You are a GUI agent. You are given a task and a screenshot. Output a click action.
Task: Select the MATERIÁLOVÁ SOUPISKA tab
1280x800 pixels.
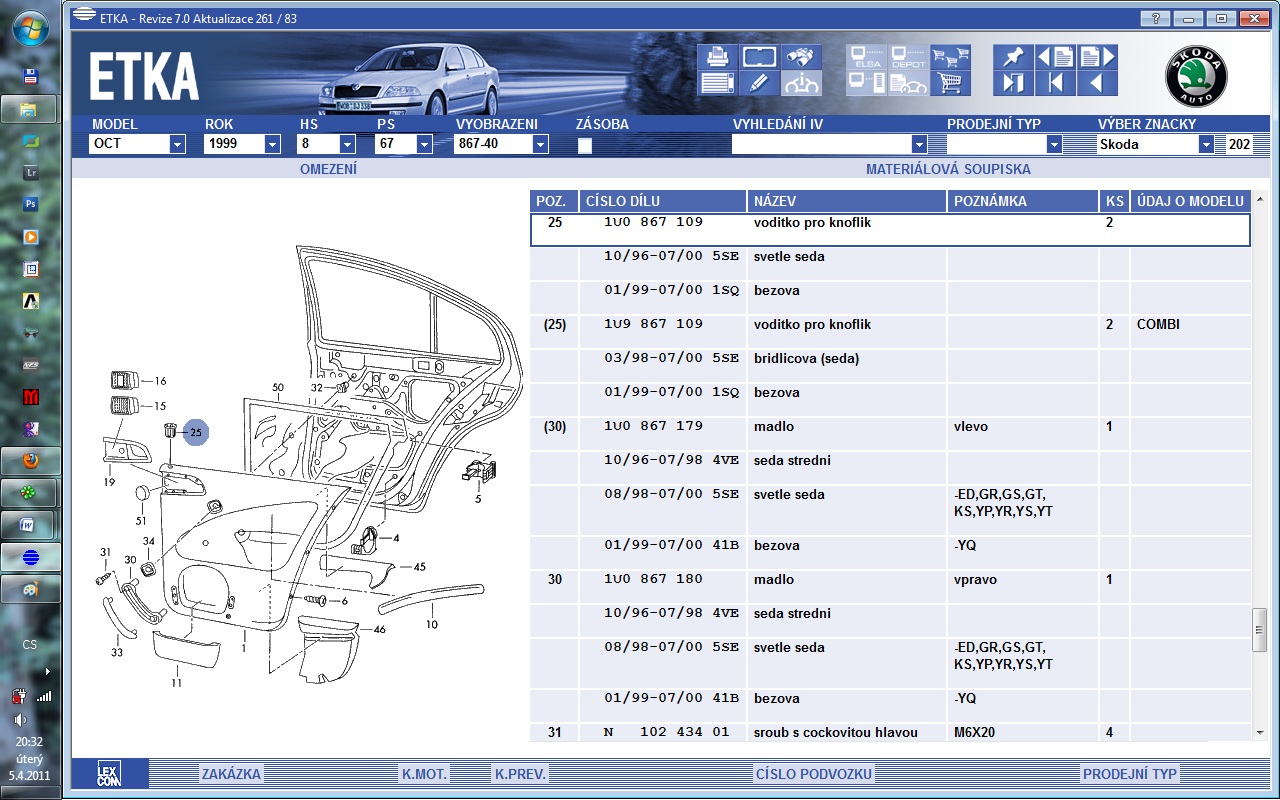tap(948, 169)
